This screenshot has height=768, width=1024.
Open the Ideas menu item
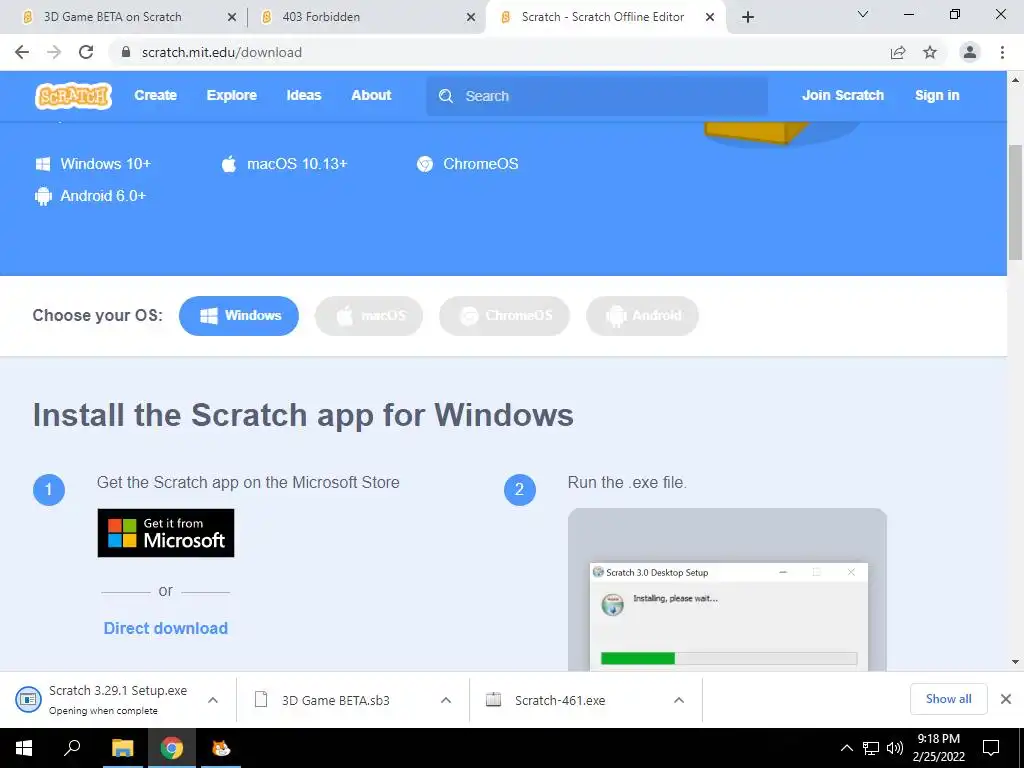pyautogui.click(x=304, y=95)
